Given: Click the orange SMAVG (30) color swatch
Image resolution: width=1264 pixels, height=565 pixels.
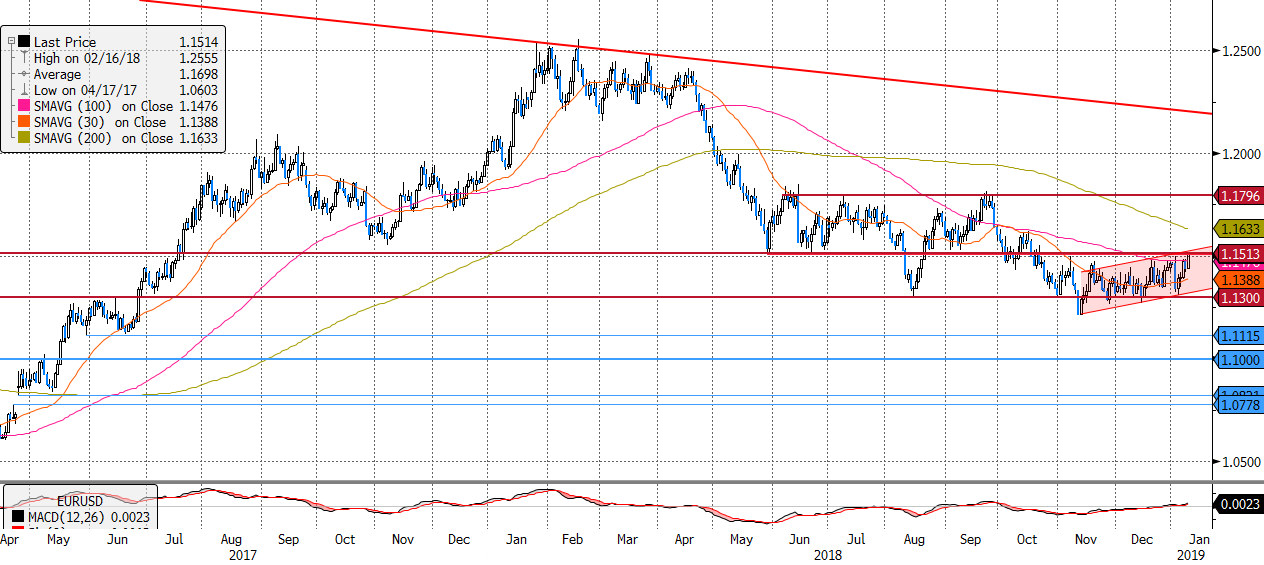Looking at the screenshot, I should point(24,122).
